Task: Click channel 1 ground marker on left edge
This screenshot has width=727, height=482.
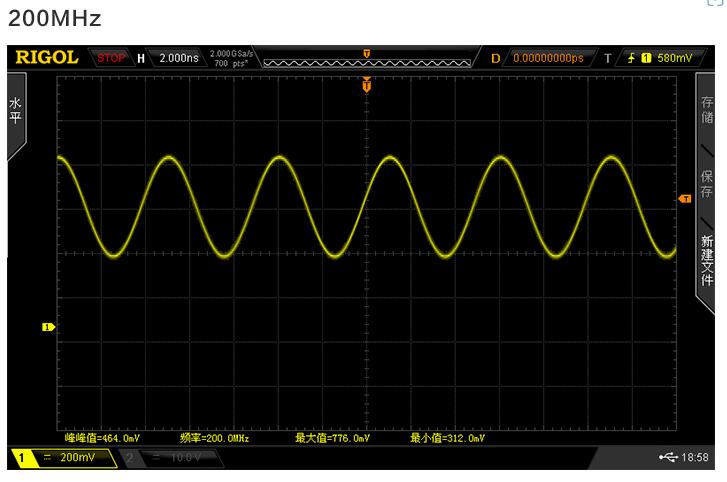Action: 47,327
